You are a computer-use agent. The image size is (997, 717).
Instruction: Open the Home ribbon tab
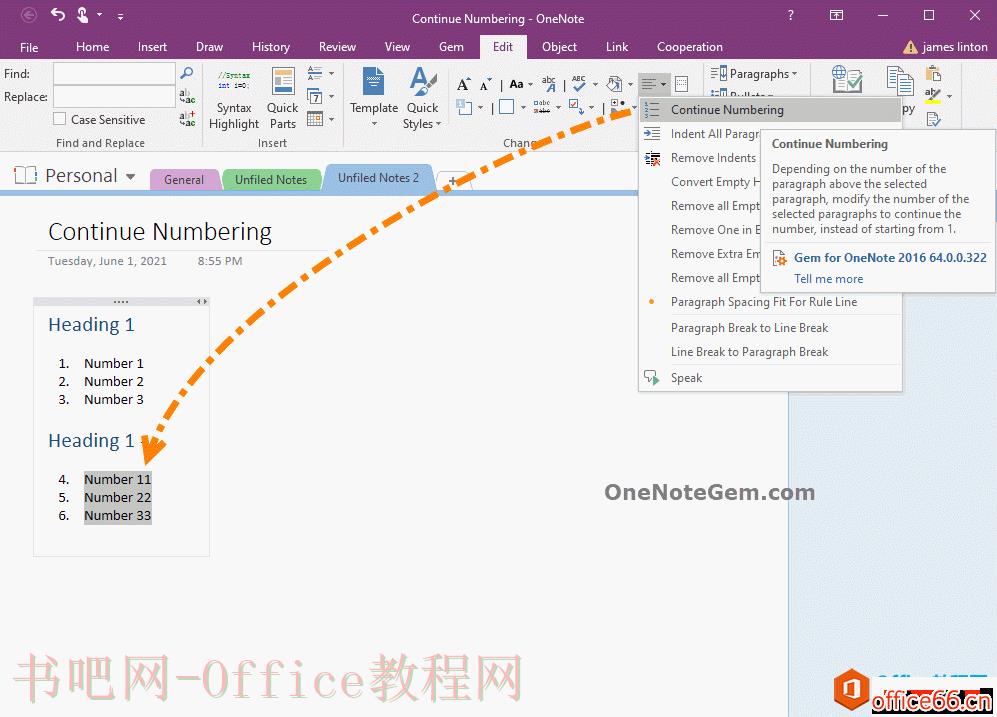pos(92,47)
